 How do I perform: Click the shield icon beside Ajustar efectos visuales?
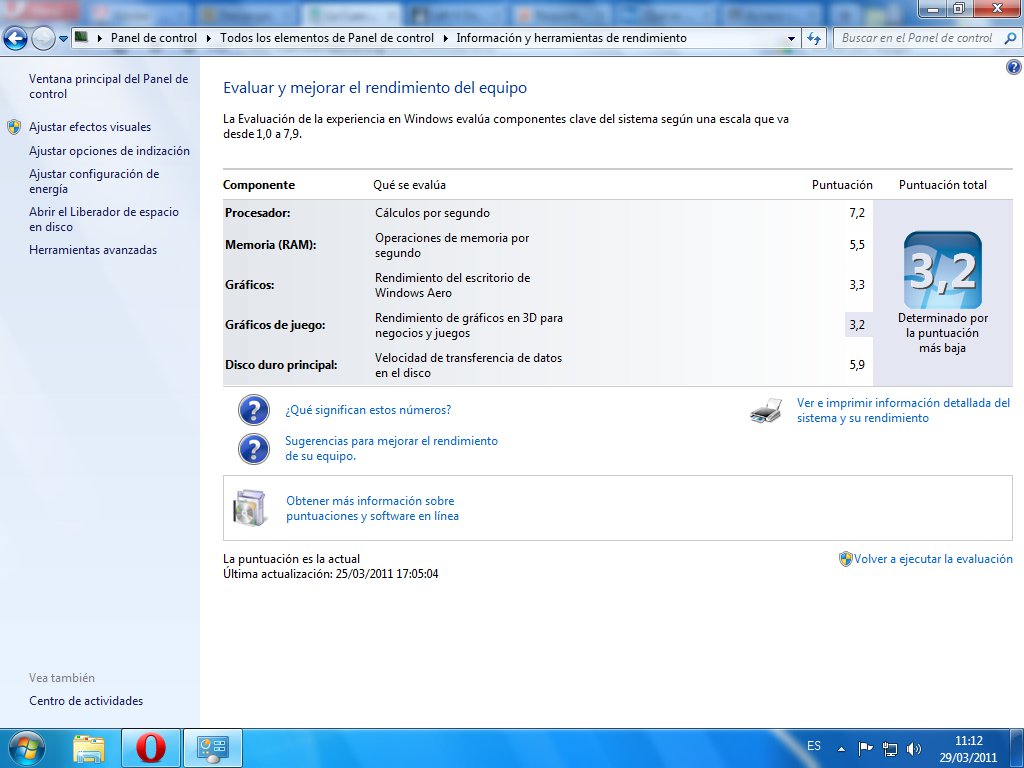14,127
